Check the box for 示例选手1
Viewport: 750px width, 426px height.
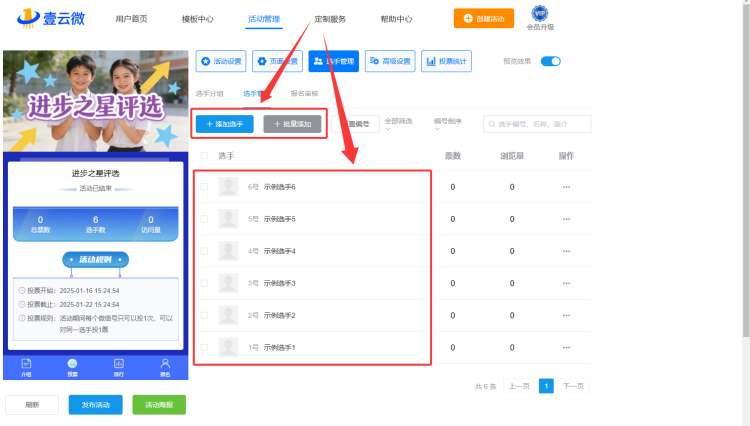pyautogui.click(x=204, y=348)
